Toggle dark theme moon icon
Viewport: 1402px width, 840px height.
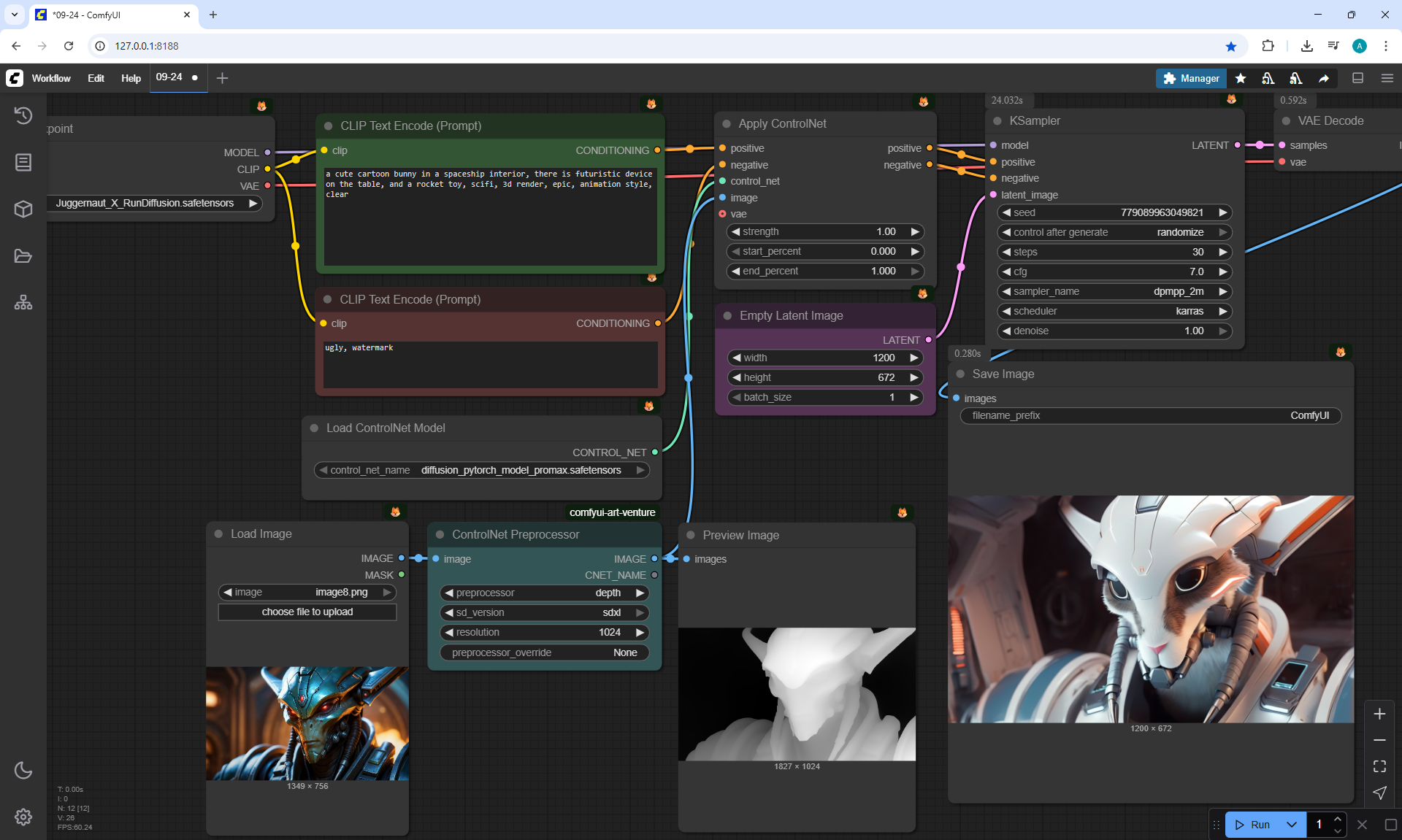(x=23, y=770)
